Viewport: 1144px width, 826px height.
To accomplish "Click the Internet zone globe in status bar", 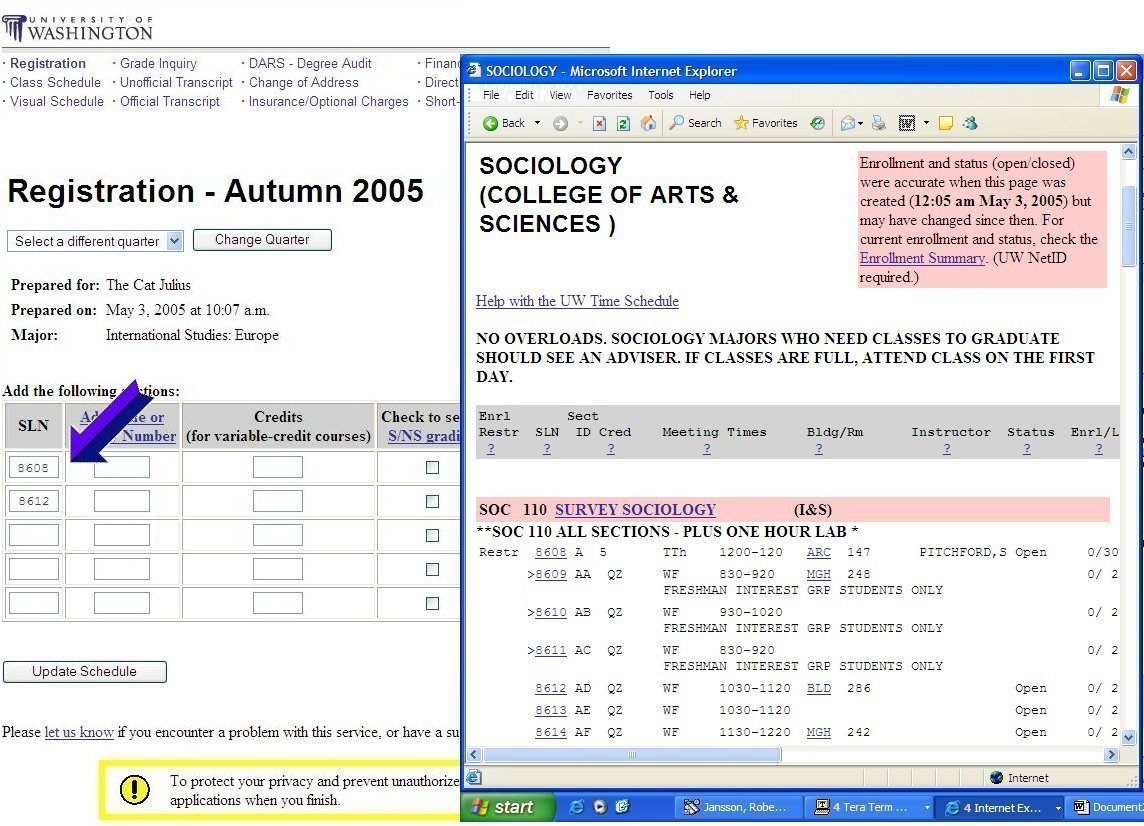I will (997, 778).
